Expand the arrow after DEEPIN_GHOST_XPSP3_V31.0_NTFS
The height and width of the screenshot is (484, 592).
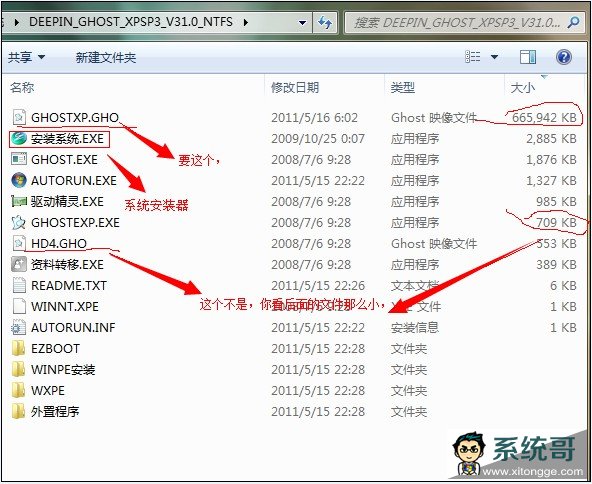[246, 22]
